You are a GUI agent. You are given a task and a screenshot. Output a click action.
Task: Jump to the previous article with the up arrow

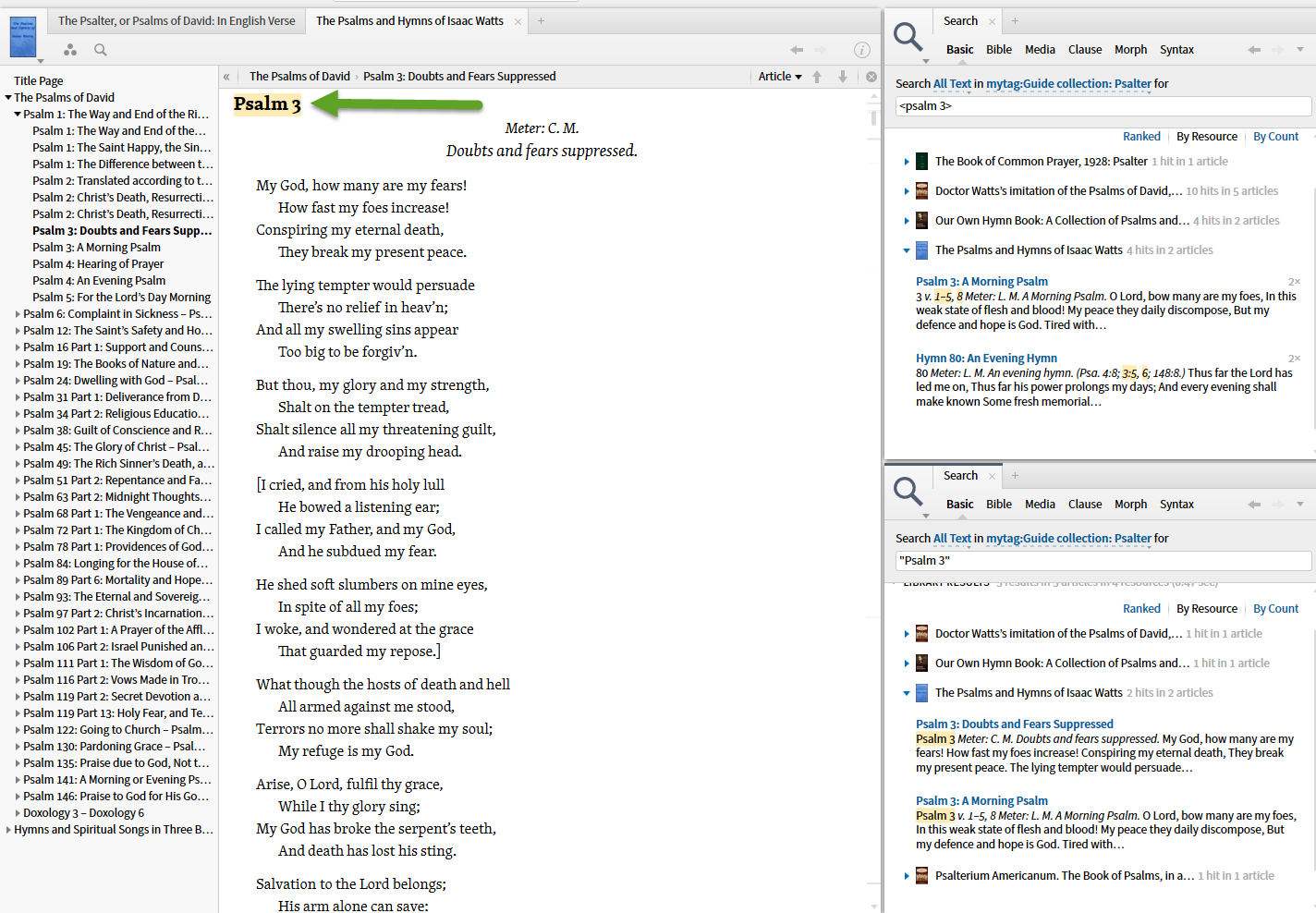pos(817,77)
